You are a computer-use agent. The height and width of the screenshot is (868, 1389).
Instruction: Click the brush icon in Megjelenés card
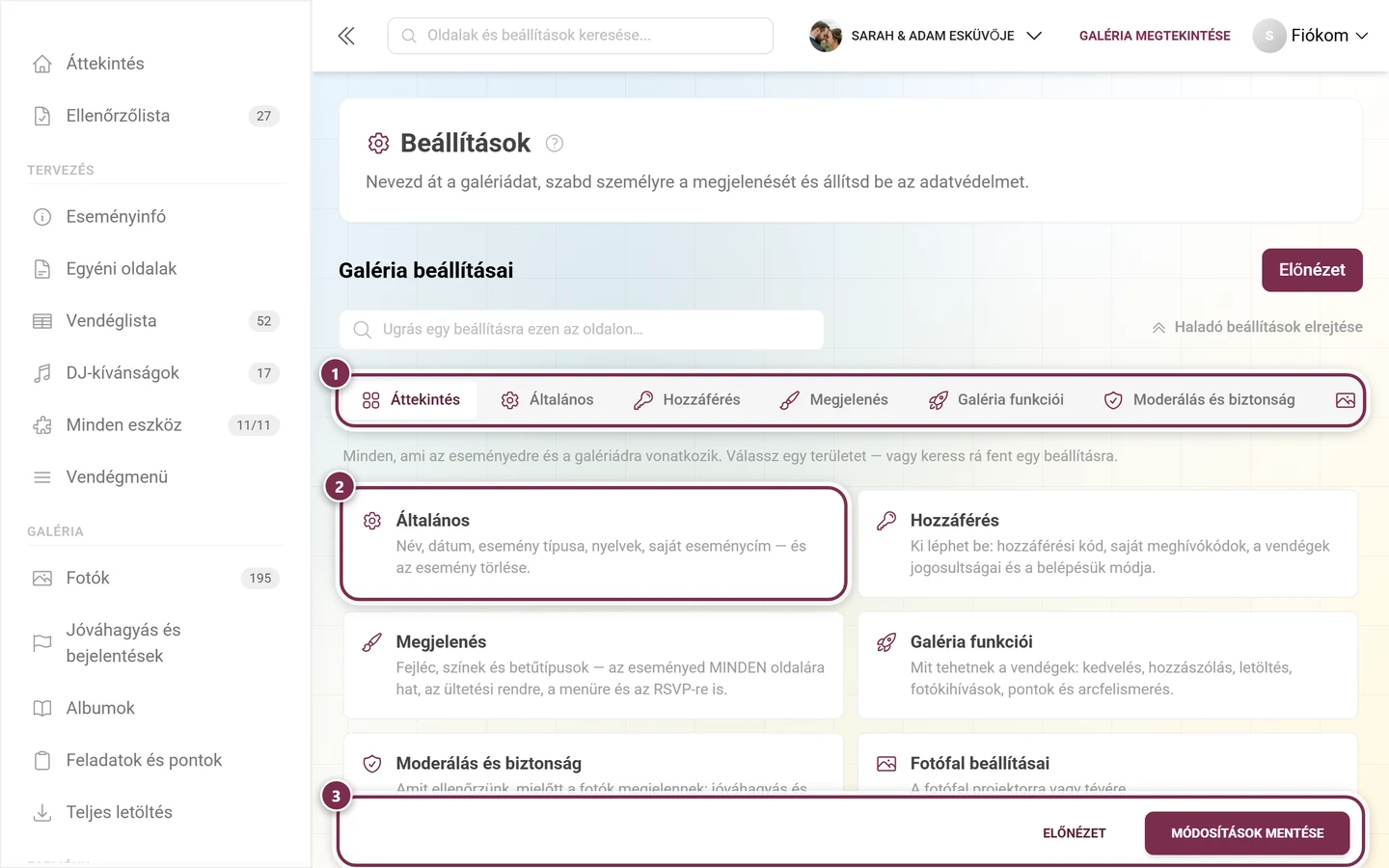(x=372, y=642)
